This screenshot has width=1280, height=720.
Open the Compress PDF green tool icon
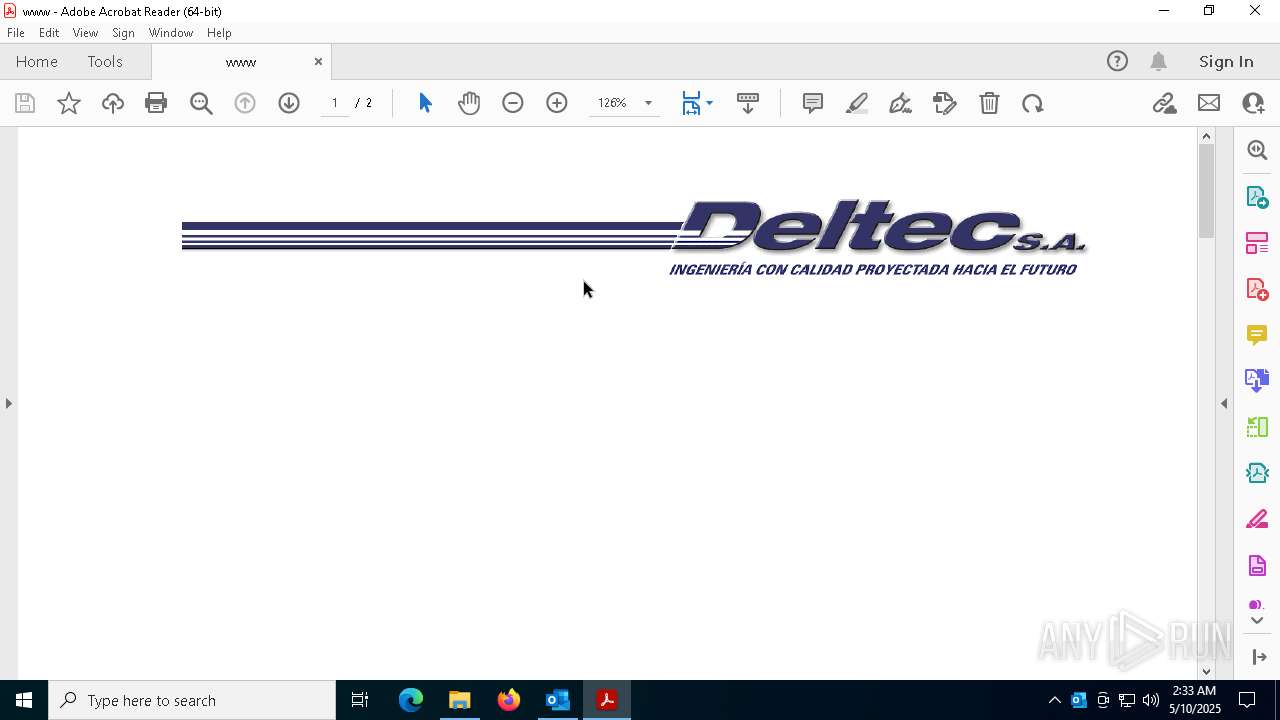click(1257, 473)
